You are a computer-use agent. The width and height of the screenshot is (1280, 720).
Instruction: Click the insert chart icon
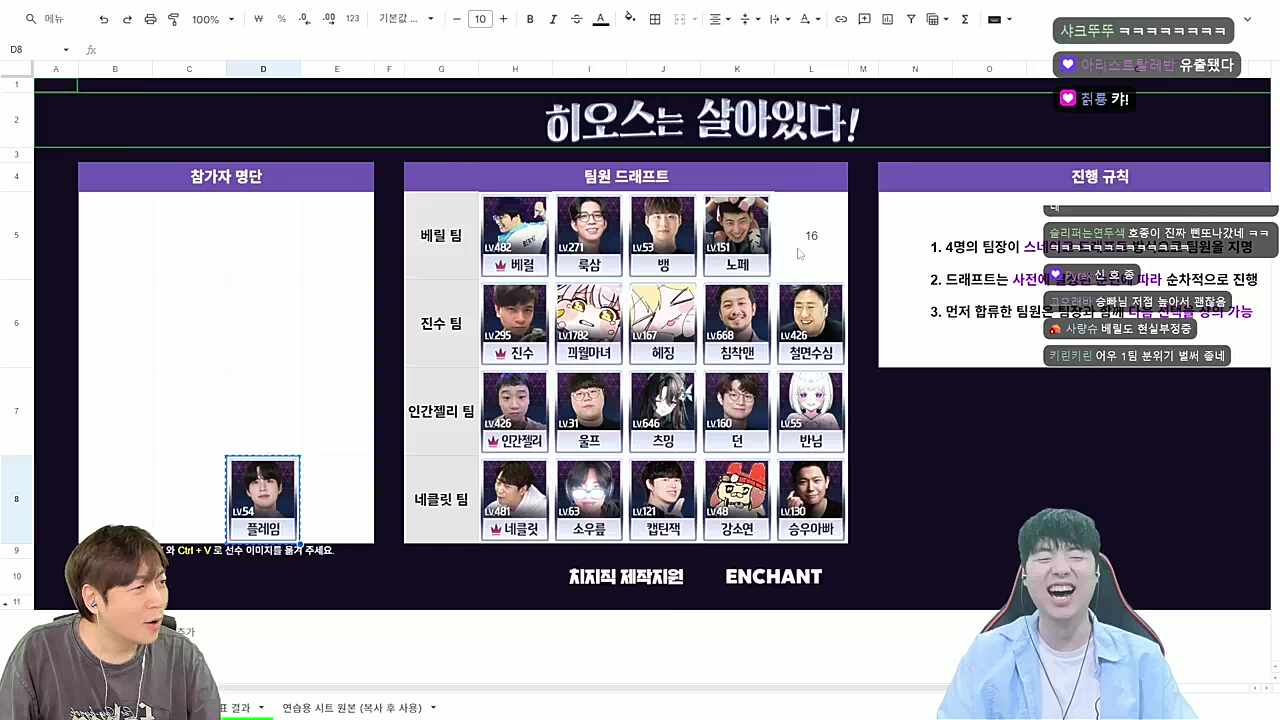[x=887, y=19]
